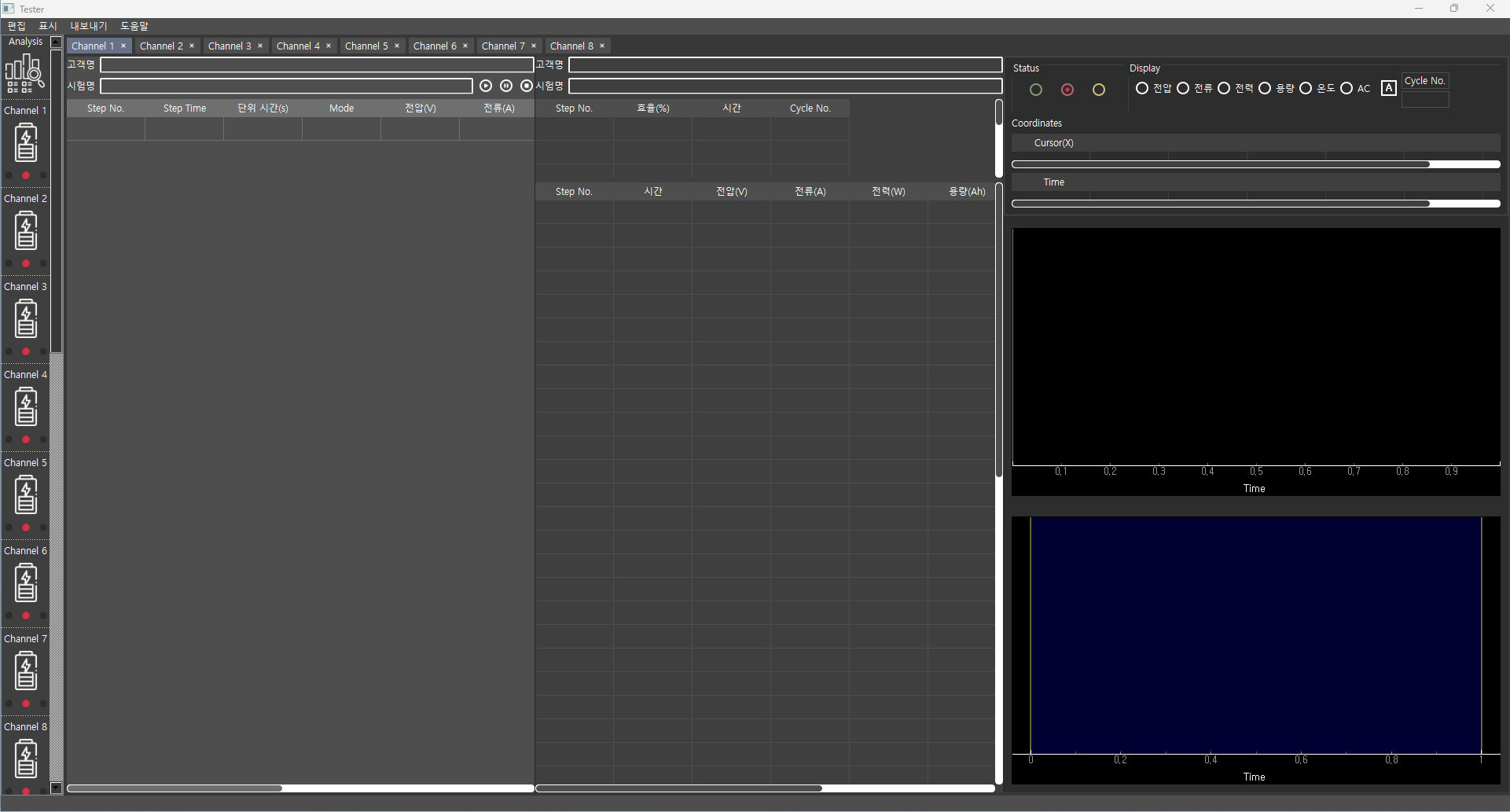Close the Channel 2 tab
The image size is (1510, 812).
[x=192, y=46]
